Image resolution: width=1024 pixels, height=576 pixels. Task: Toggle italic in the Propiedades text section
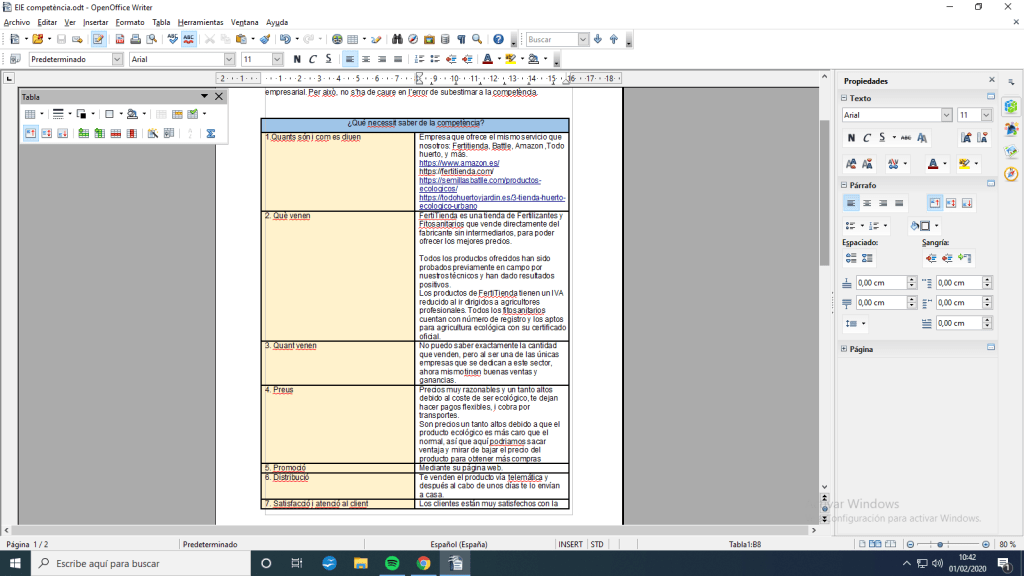click(x=867, y=138)
